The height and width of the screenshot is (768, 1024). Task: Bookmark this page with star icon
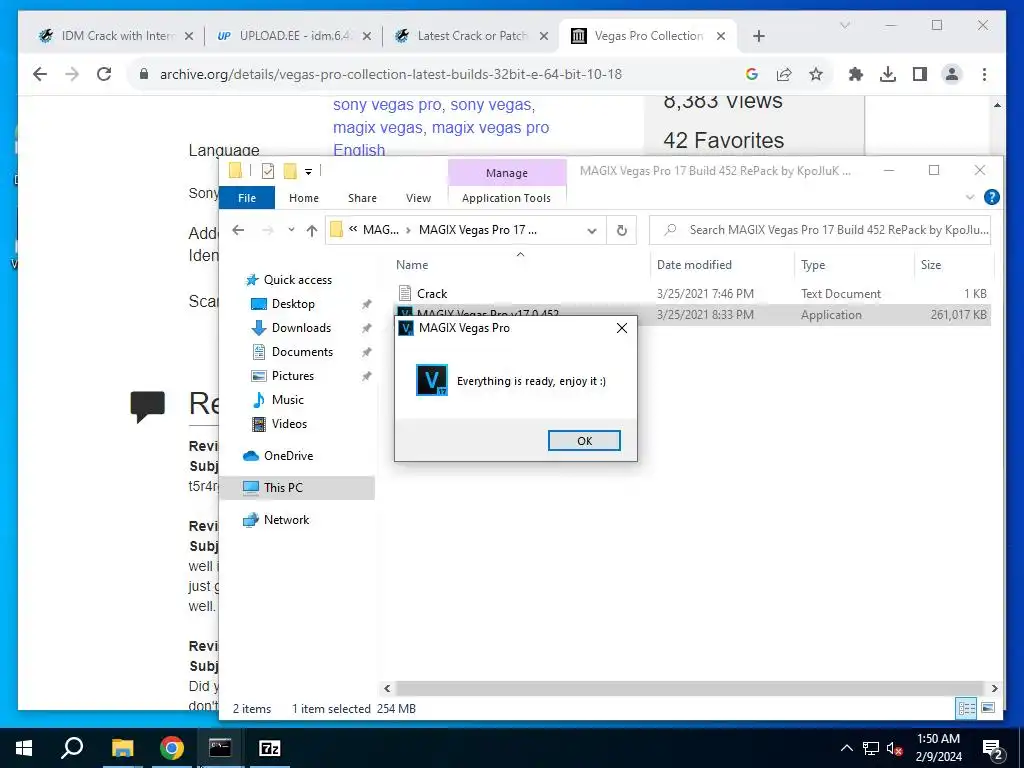pyautogui.click(x=816, y=74)
